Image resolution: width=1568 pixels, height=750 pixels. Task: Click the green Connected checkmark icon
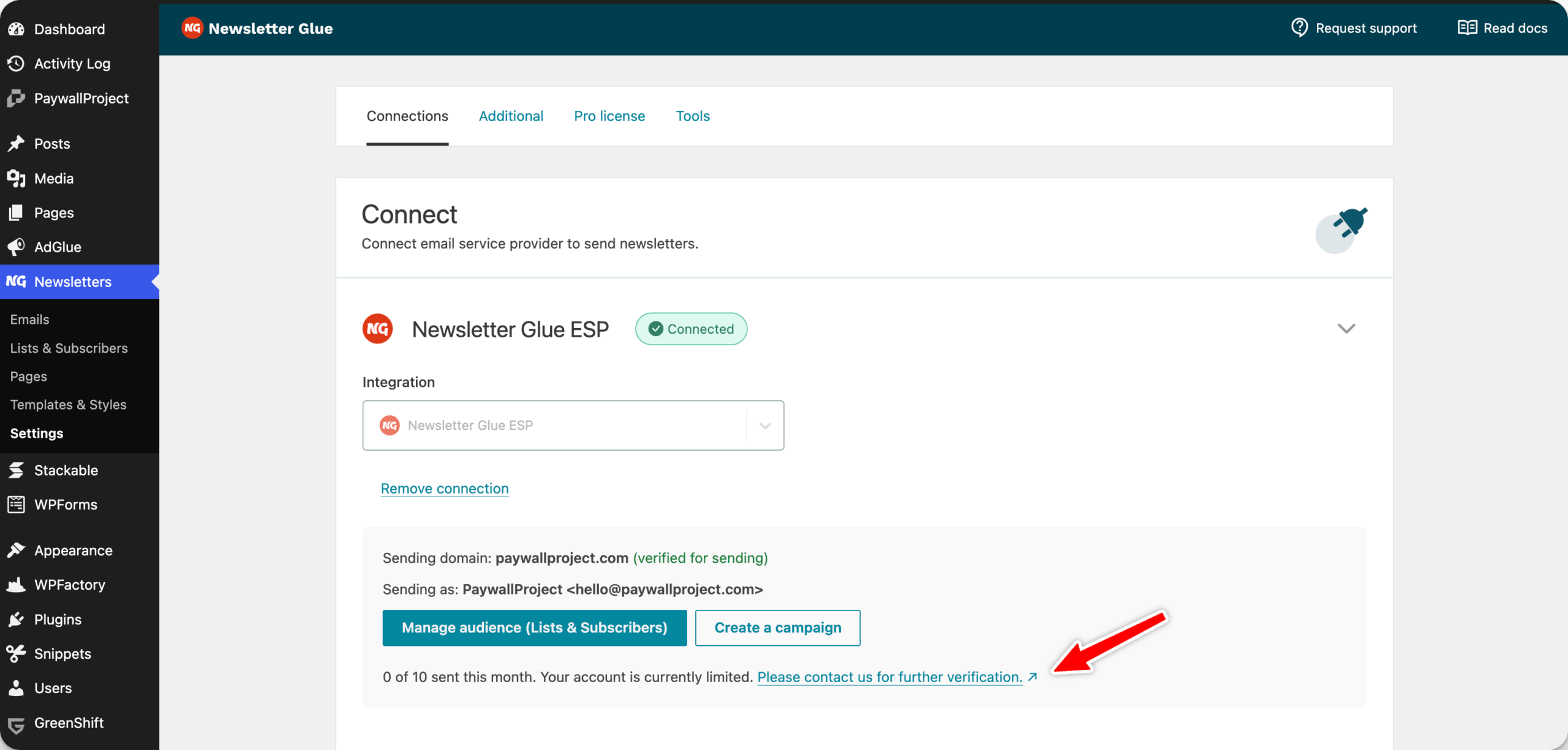655,329
